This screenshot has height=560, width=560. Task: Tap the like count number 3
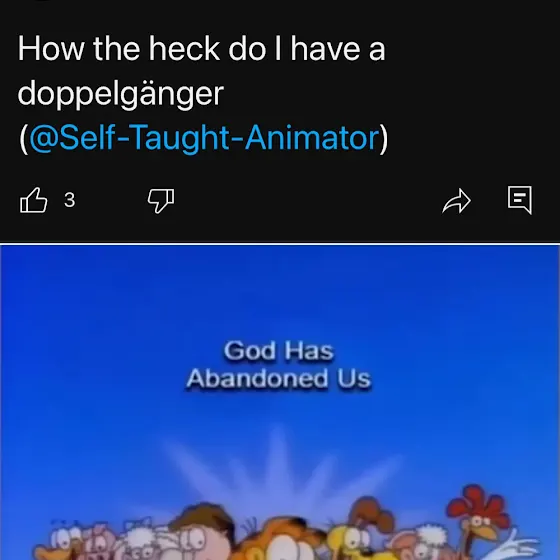(70, 200)
